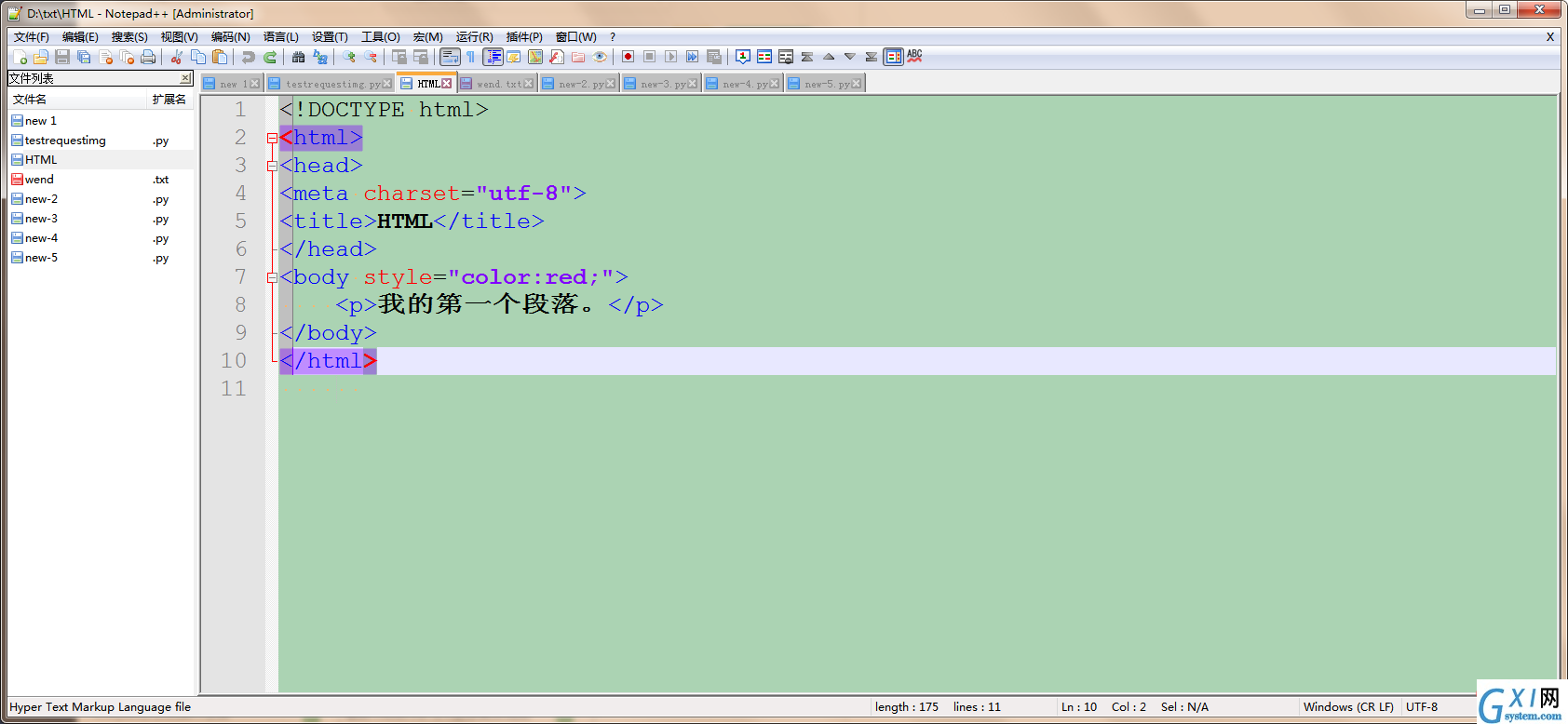Toggle word wrap toolbar button
The width and height of the screenshot is (1568, 724).
[450, 57]
